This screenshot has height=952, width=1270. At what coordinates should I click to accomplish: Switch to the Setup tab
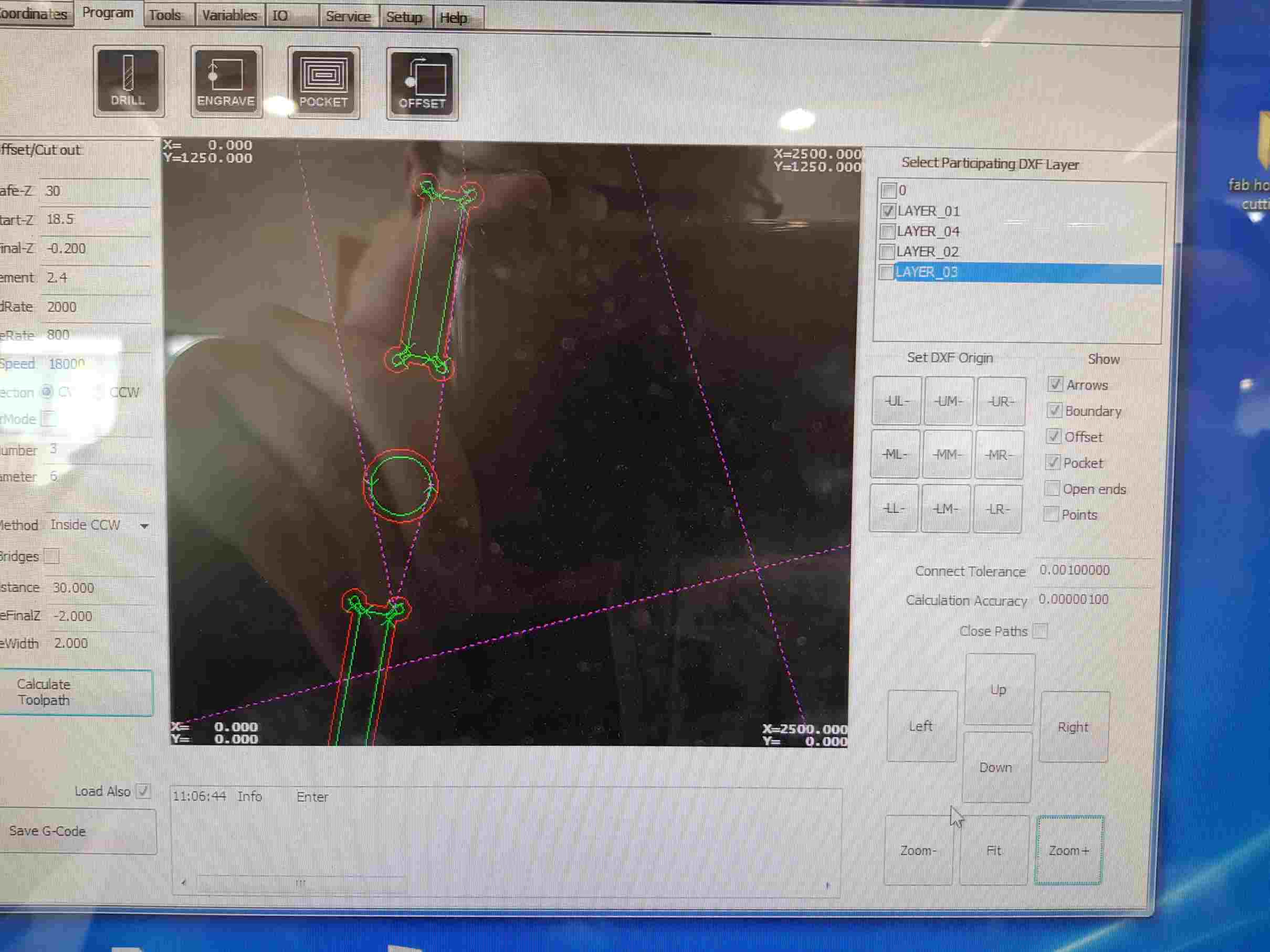pos(404,17)
